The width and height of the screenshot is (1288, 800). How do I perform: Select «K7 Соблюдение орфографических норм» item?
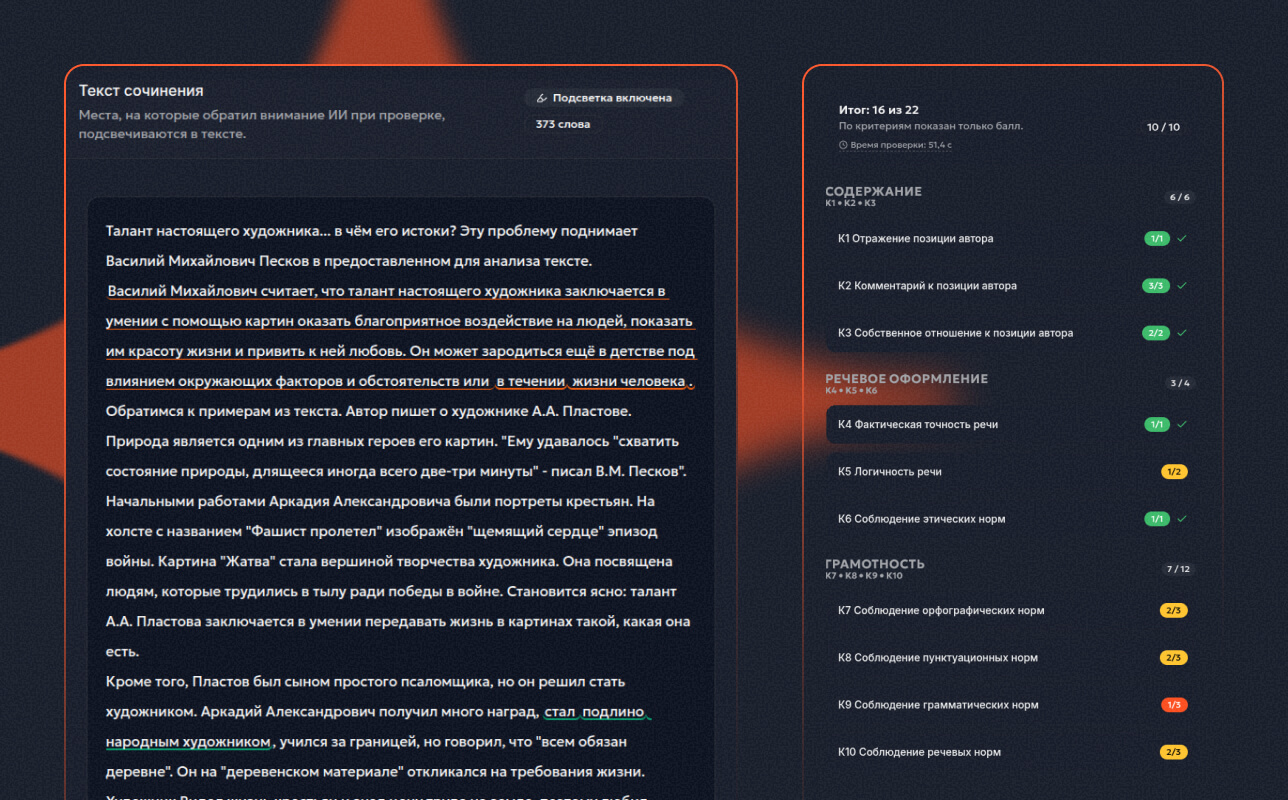click(1012, 610)
